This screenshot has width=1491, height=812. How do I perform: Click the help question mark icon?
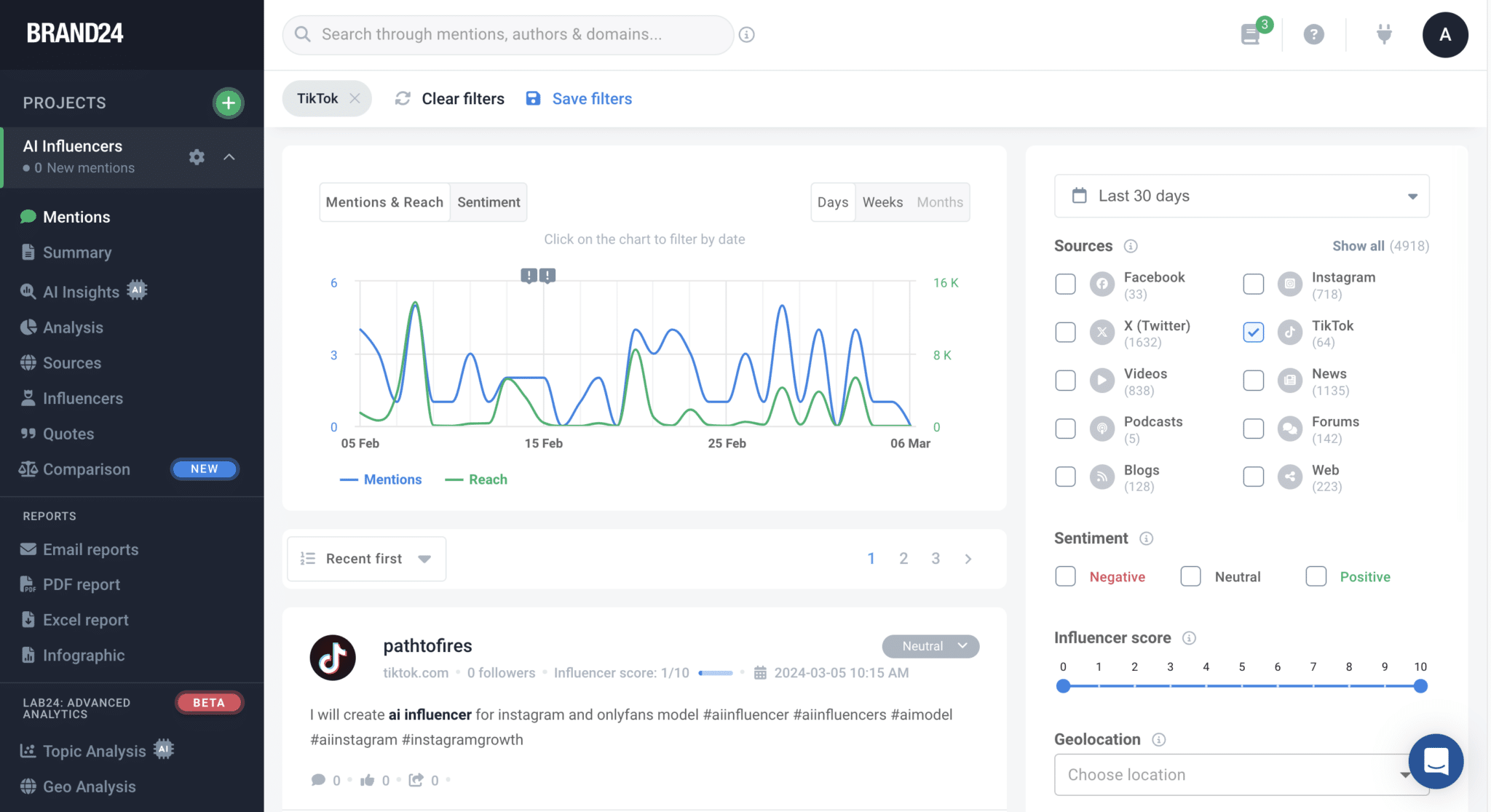point(1313,34)
